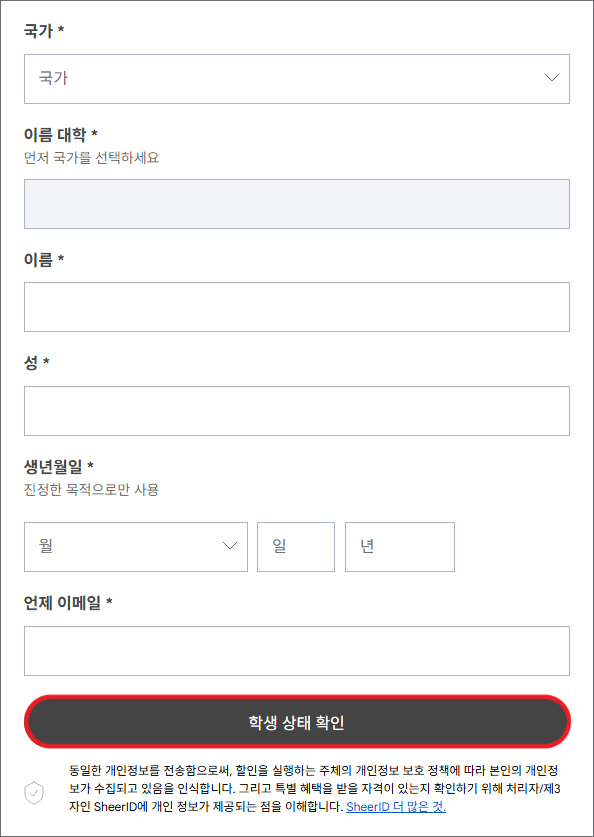The height and width of the screenshot is (837, 594).
Task: Click the 먼저 국가를 선택하세요 helper text
Action: pyautogui.click(x=92, y=158)
